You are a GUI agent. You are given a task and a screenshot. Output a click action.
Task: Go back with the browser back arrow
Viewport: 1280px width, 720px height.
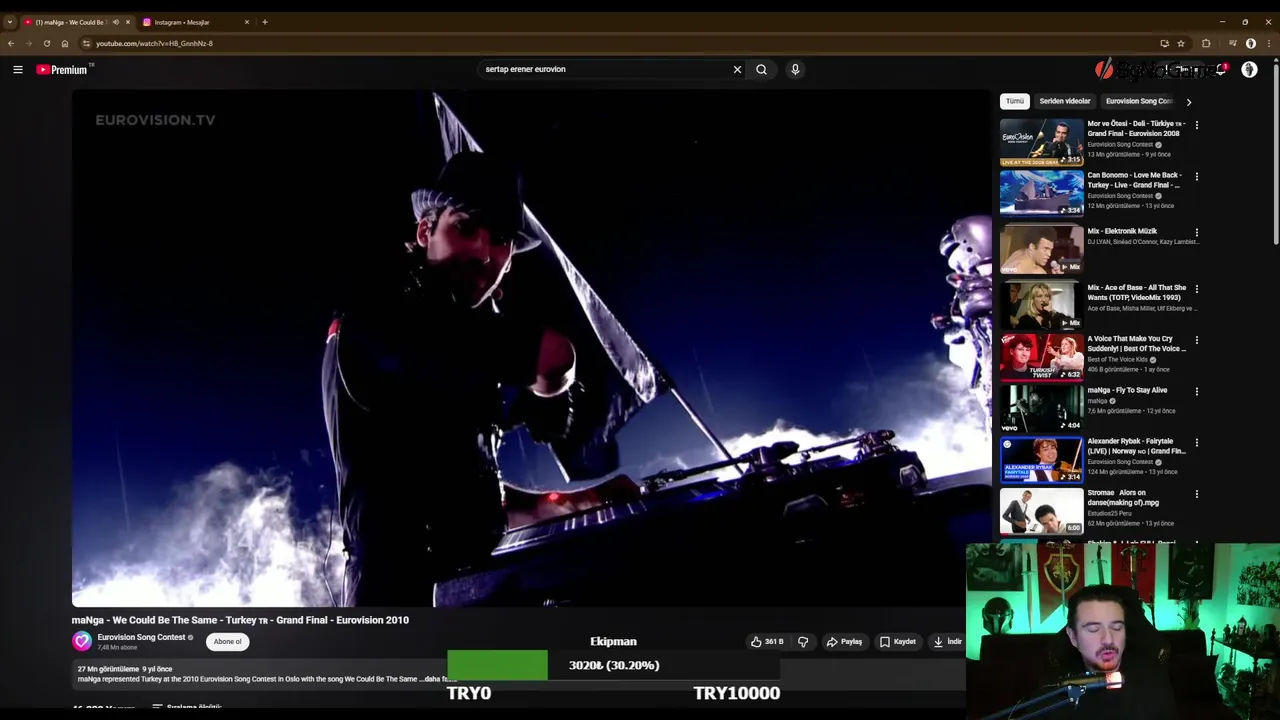click(x=11, y=43)
